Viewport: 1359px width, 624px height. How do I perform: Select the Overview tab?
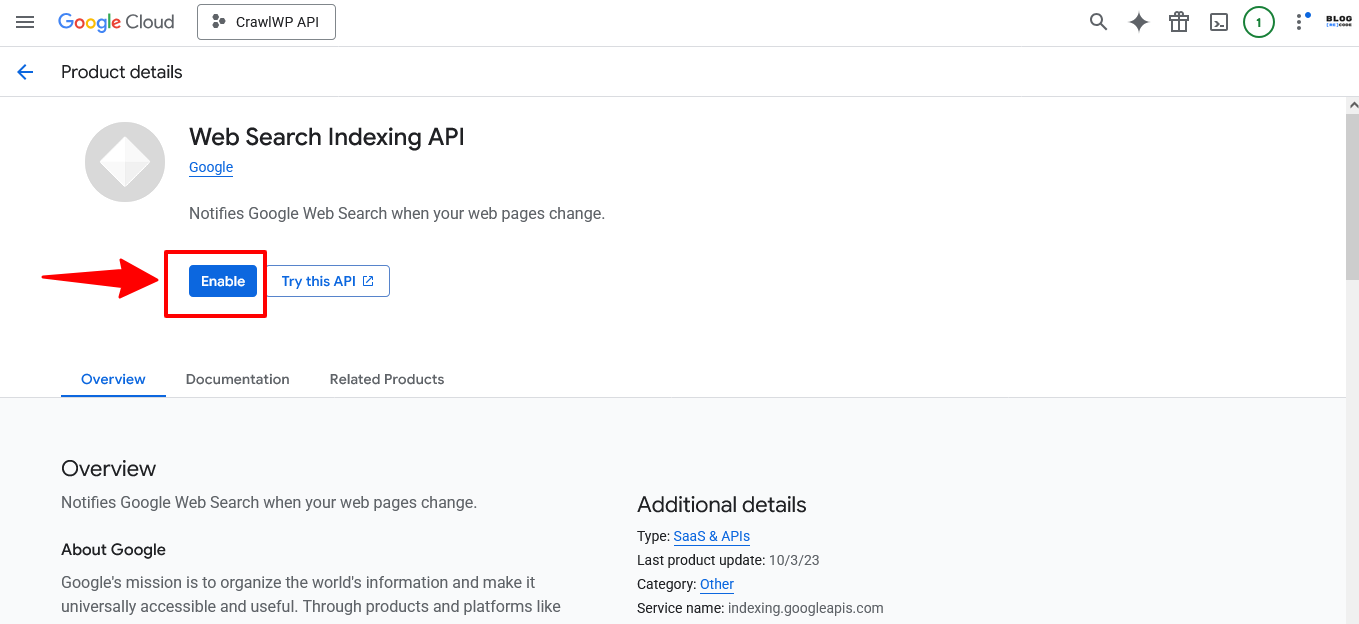click(113, 379)
